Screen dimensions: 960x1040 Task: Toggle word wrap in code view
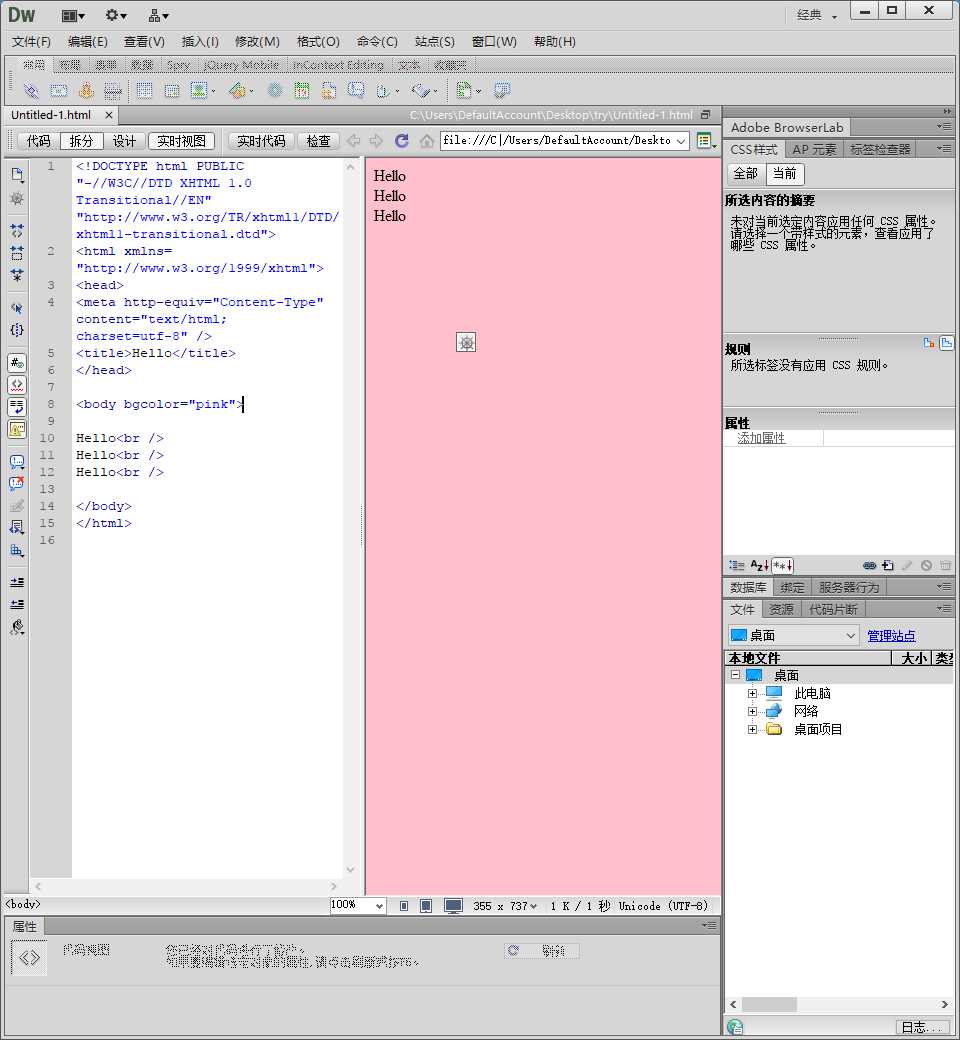tap(17, 407)
